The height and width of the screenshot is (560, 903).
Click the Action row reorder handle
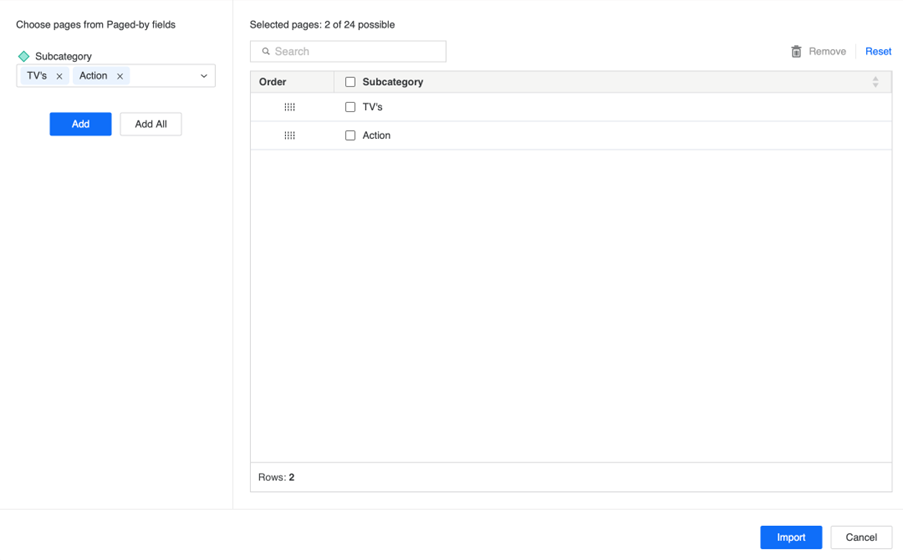pos(290,135)
